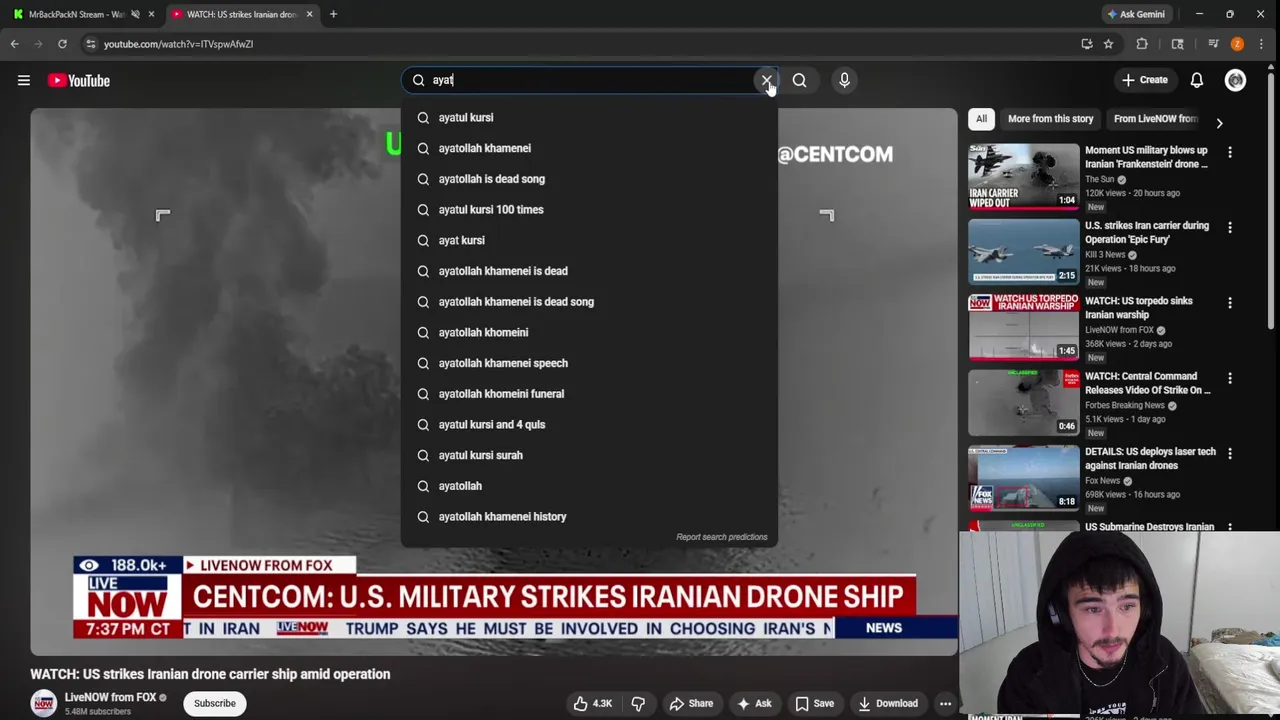Image resolution: width=1280 pixels, height=720 pixels.
Task: Clear the search box text
Action: (767, 80)
